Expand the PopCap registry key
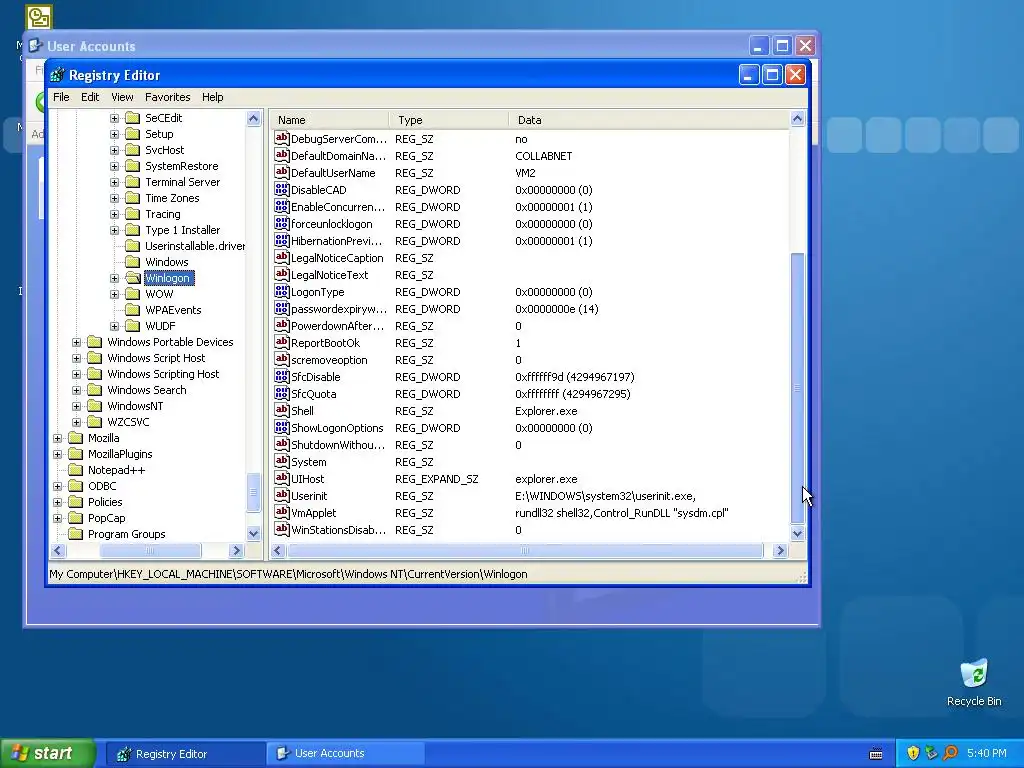The height and width of the screenshot is (768, 1024). pyautogui.click(x=57, y=518)
